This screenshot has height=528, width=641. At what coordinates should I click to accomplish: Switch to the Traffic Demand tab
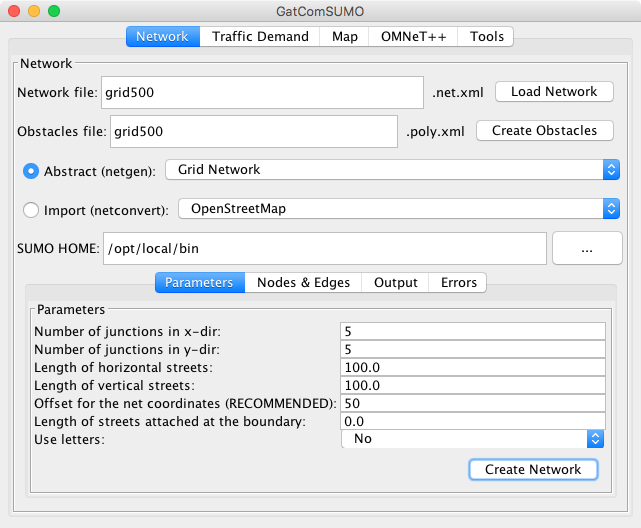click(x=259, y=36)
